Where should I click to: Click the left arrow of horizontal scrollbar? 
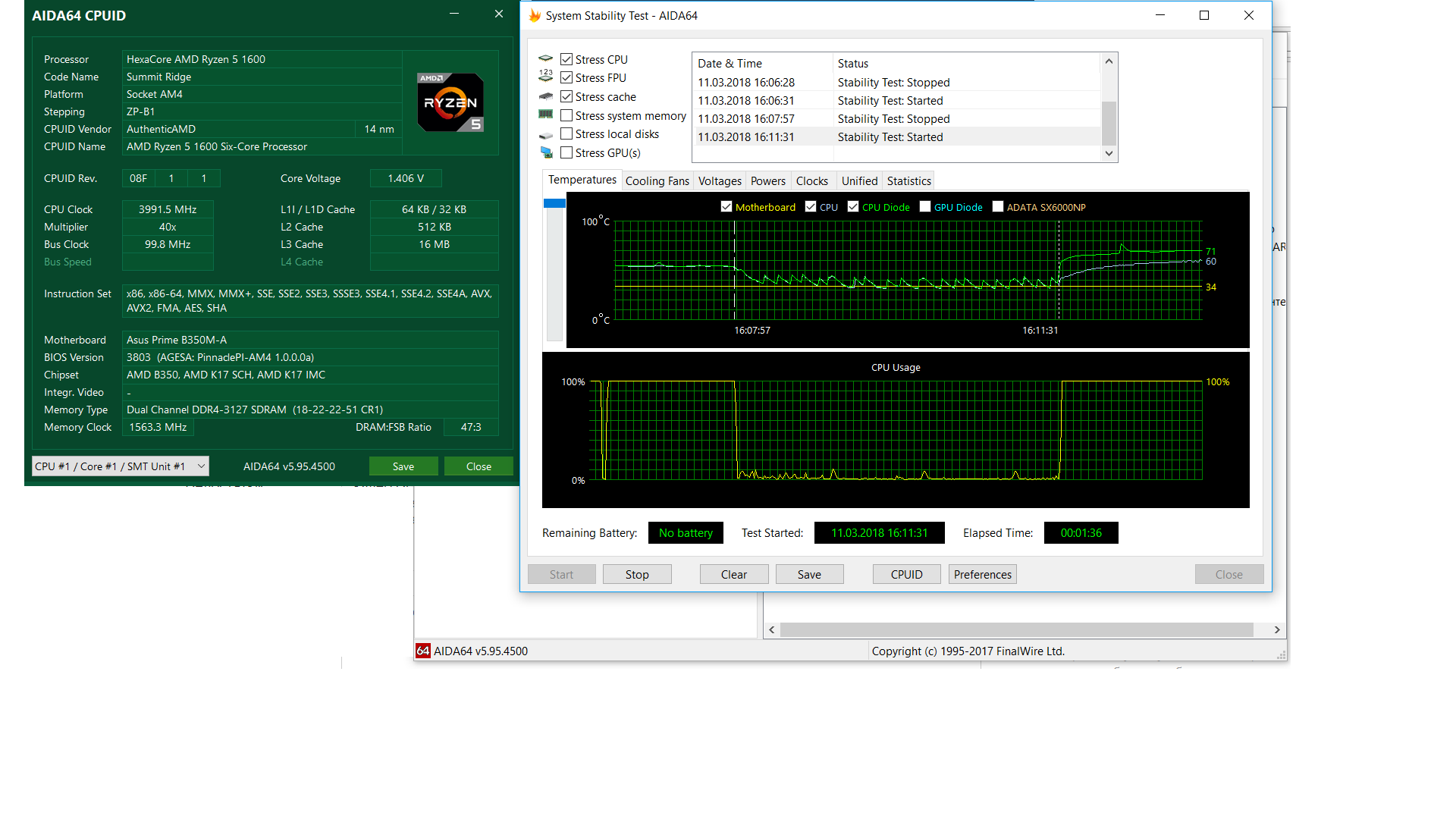click(x=772, y=629)
